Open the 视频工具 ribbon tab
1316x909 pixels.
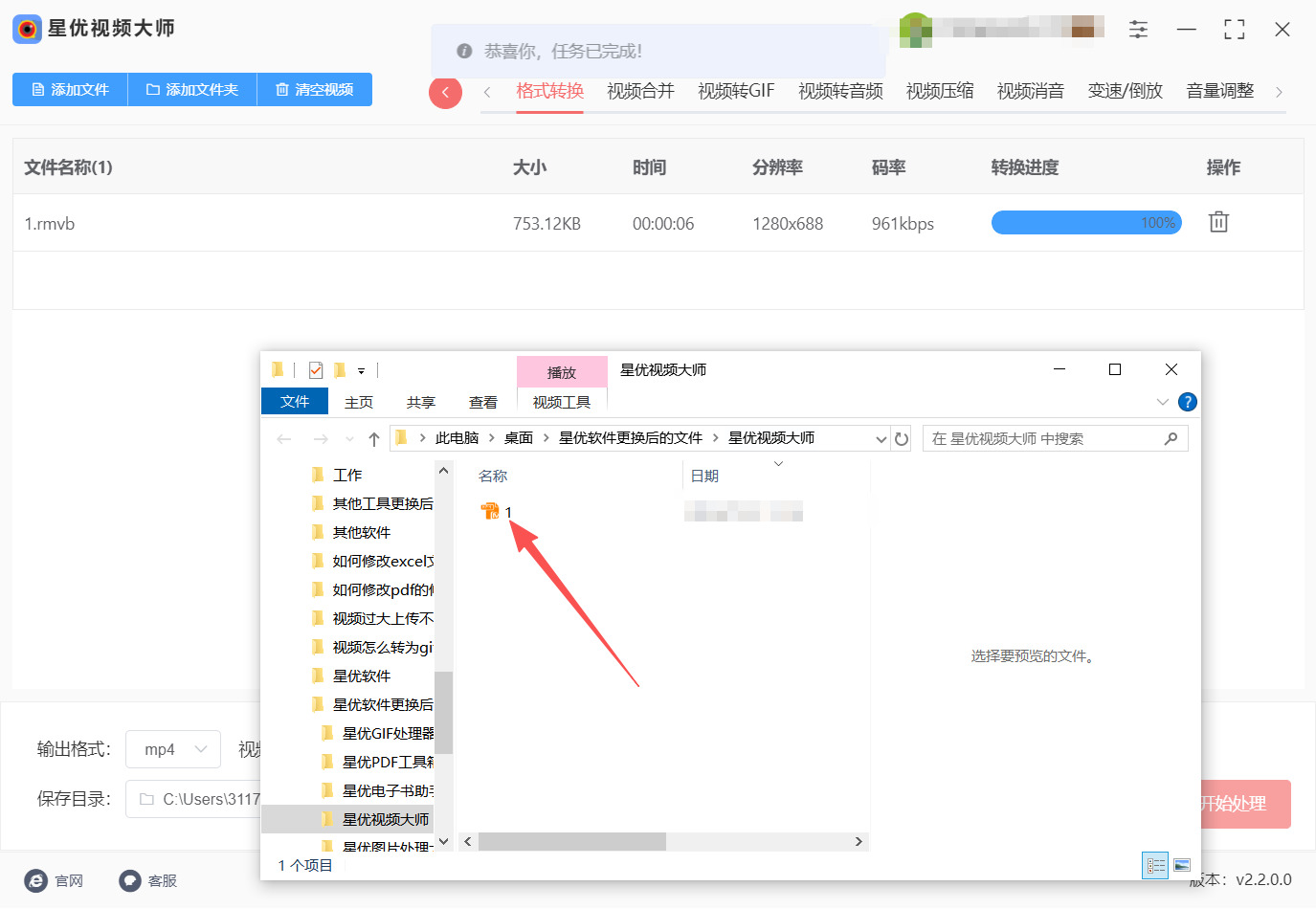562,402
